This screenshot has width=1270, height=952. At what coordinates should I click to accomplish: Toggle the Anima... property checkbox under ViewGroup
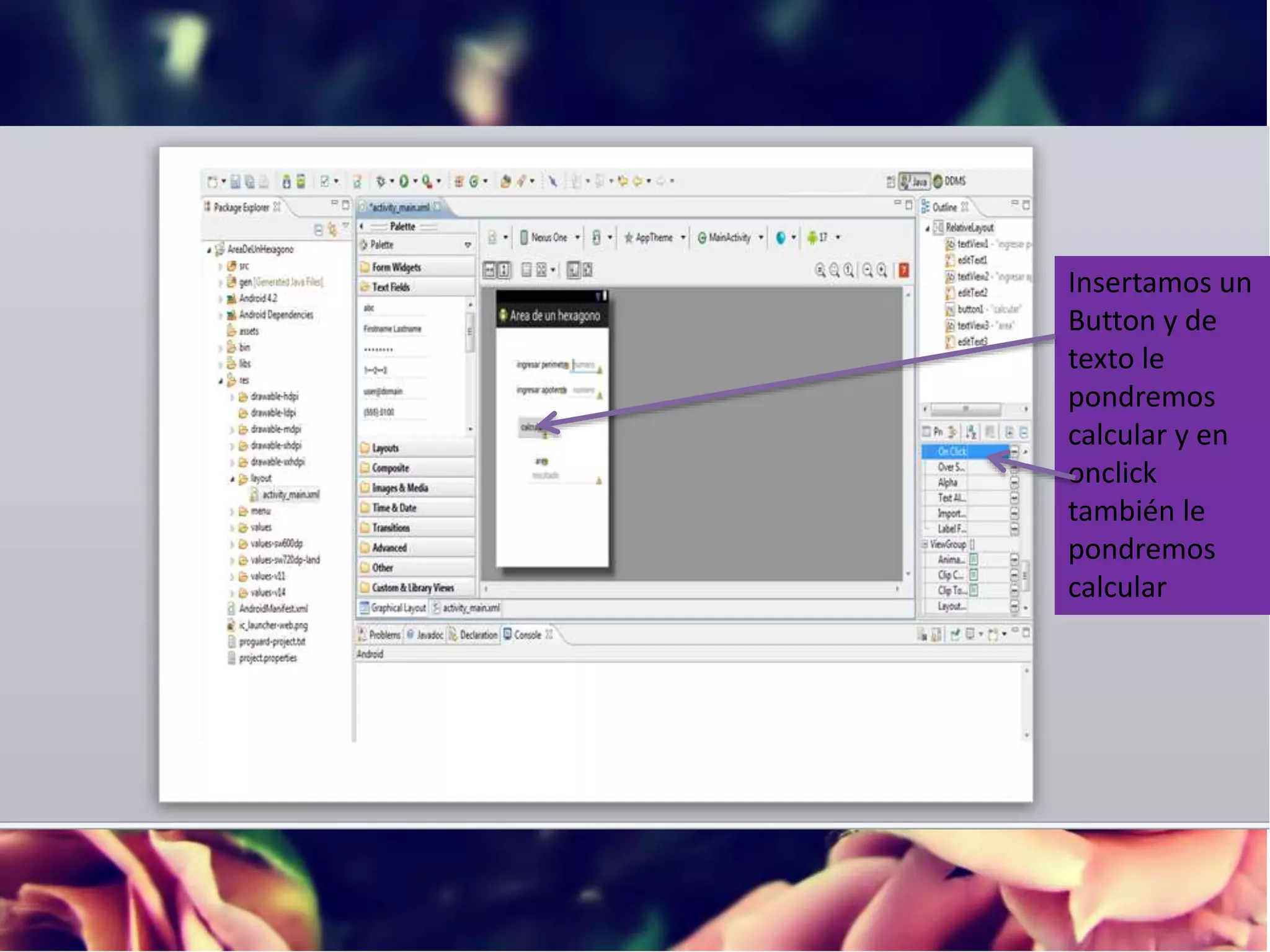click(x=974, y=560)
